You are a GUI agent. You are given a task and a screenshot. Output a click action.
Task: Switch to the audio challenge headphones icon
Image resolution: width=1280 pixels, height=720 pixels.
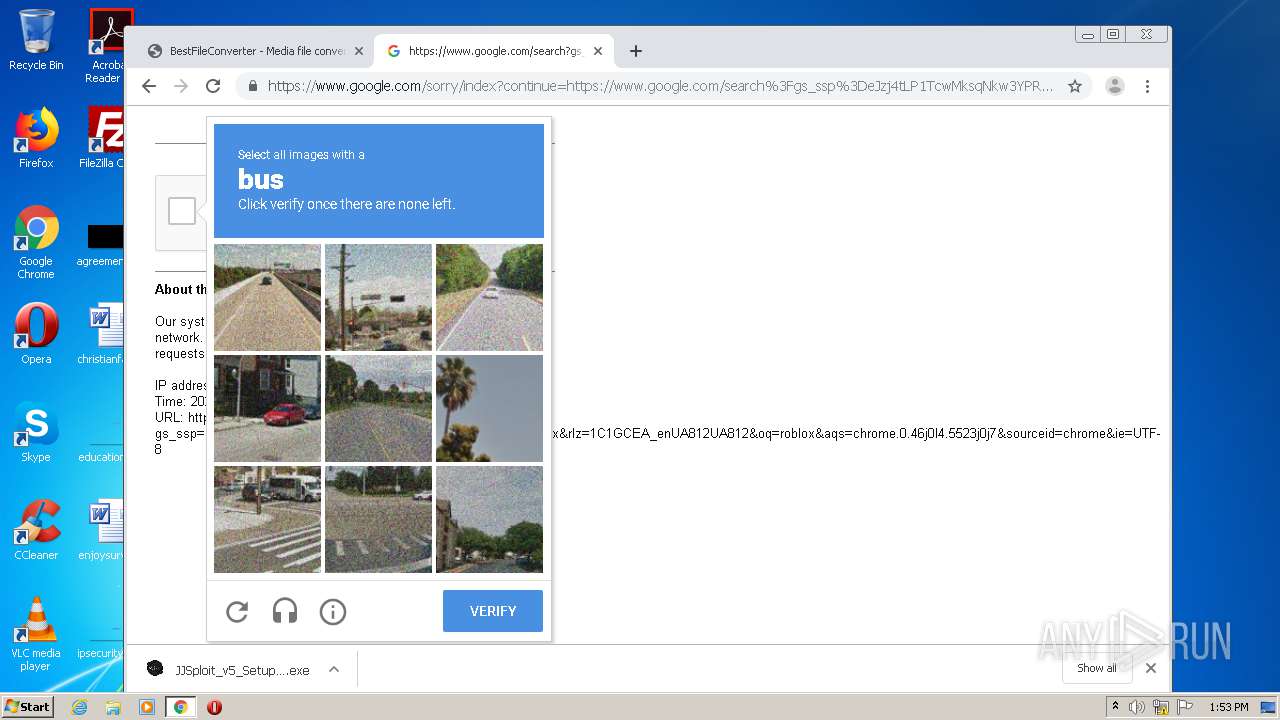(x=285, y=611)
